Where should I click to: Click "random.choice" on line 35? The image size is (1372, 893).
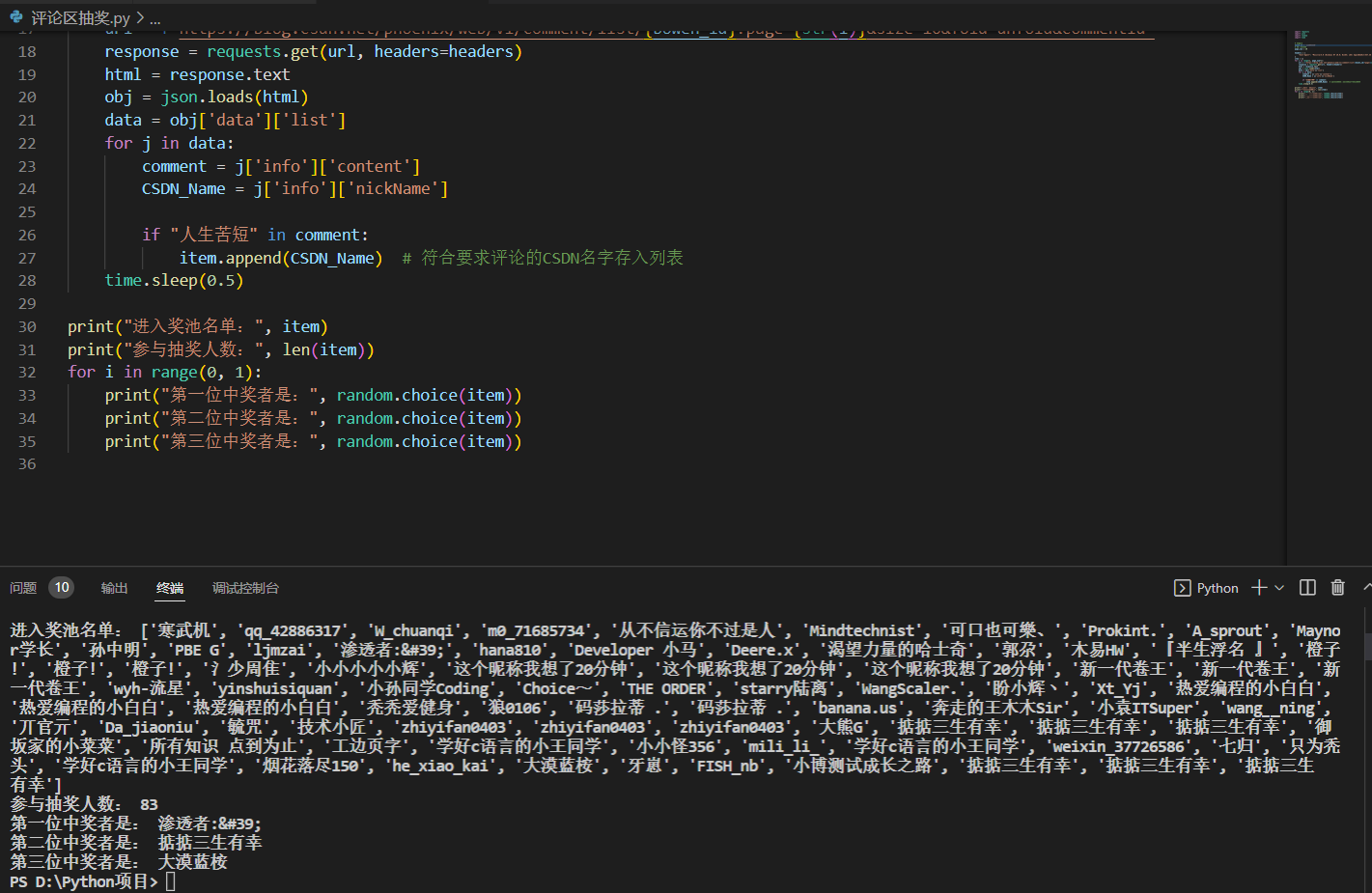pyautogui.click(x=397, y=441)
